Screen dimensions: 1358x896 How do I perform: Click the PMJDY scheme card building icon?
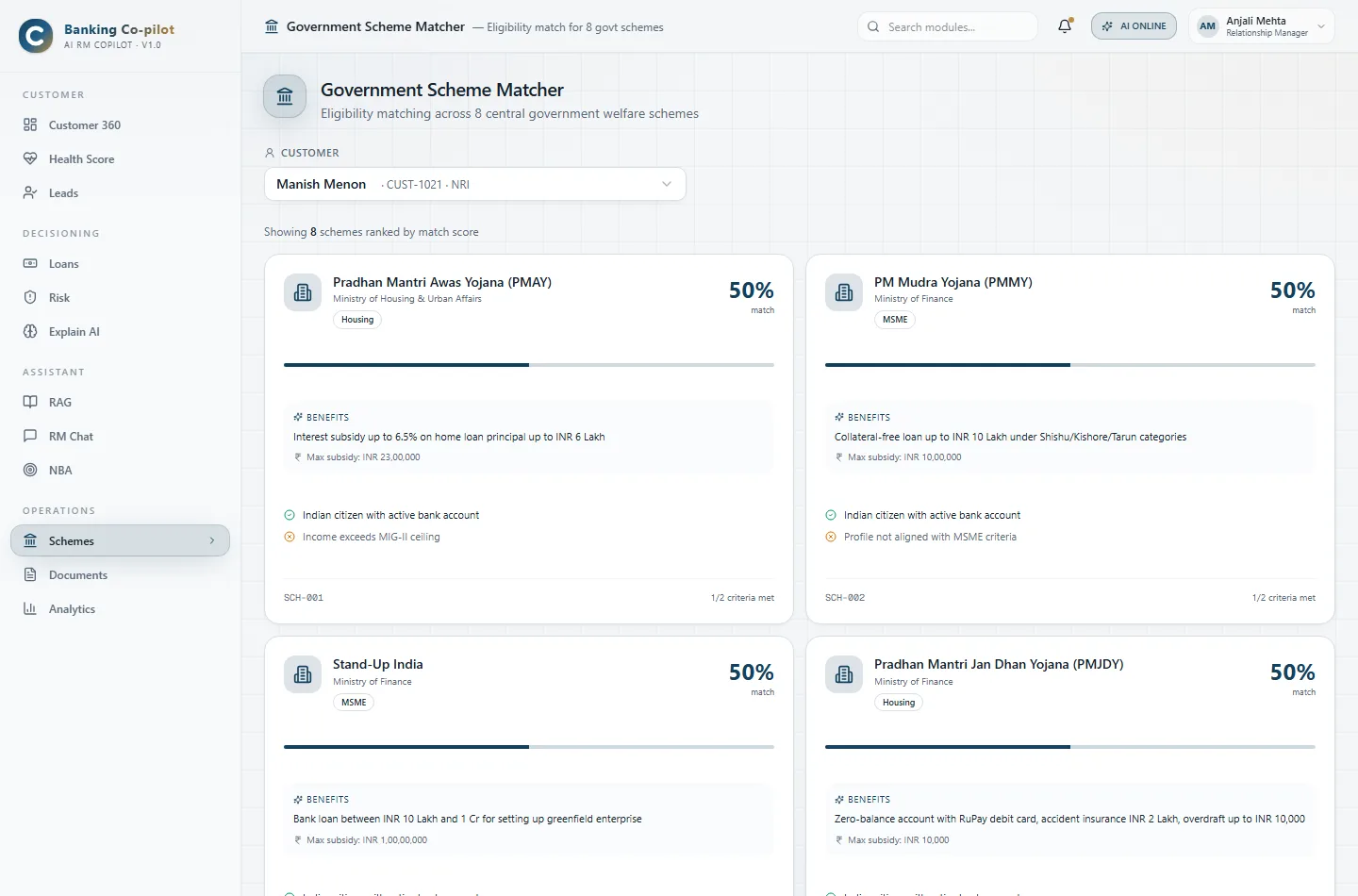click(844, 674)
